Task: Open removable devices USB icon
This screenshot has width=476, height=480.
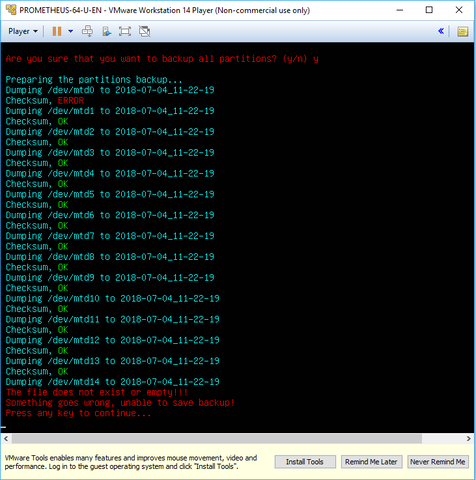Action: point(107,31)
